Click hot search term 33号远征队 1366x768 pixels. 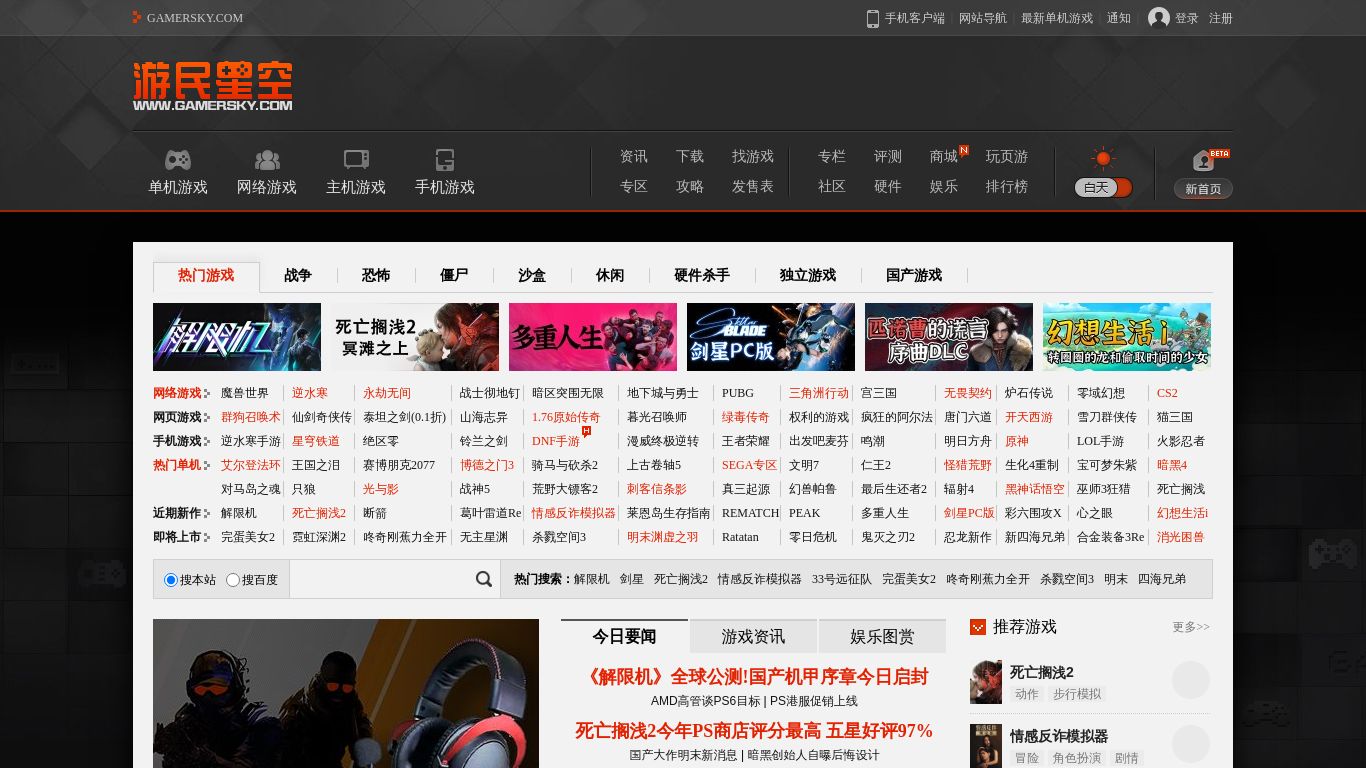coord(842,579)
